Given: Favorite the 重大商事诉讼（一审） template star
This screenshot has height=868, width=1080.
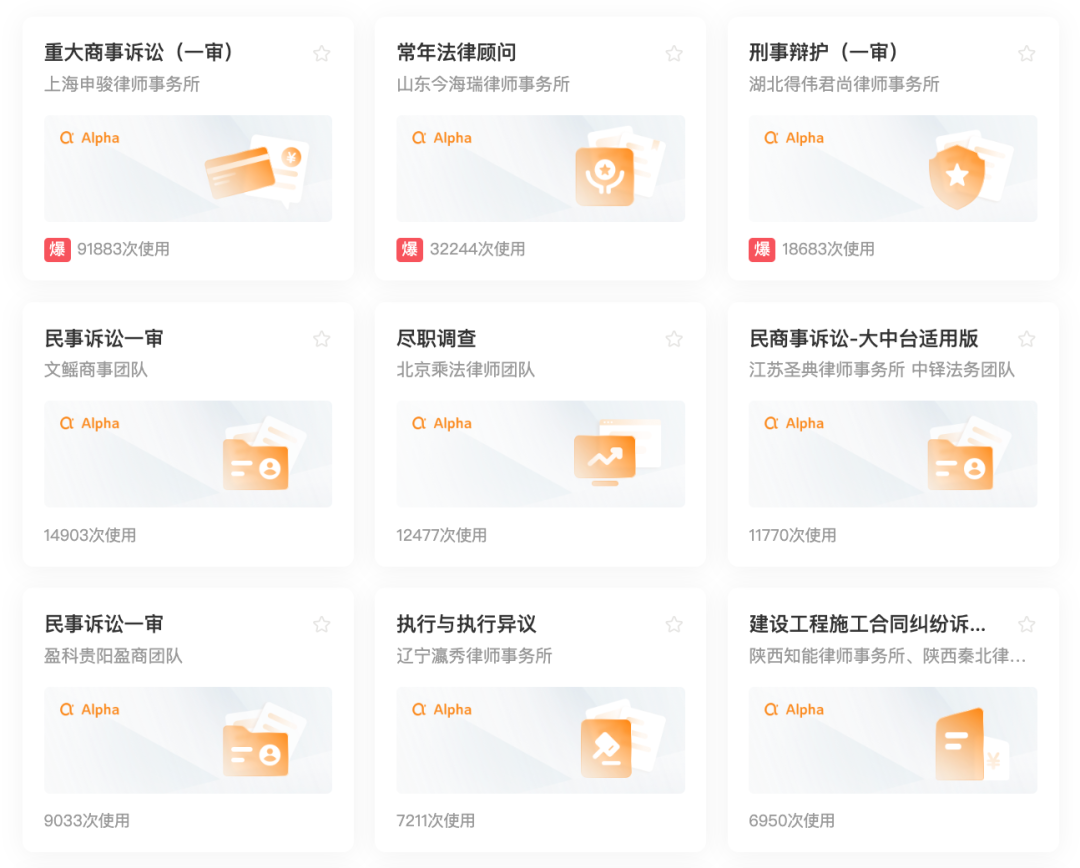Looking at the screenshot, I should 322,53.
